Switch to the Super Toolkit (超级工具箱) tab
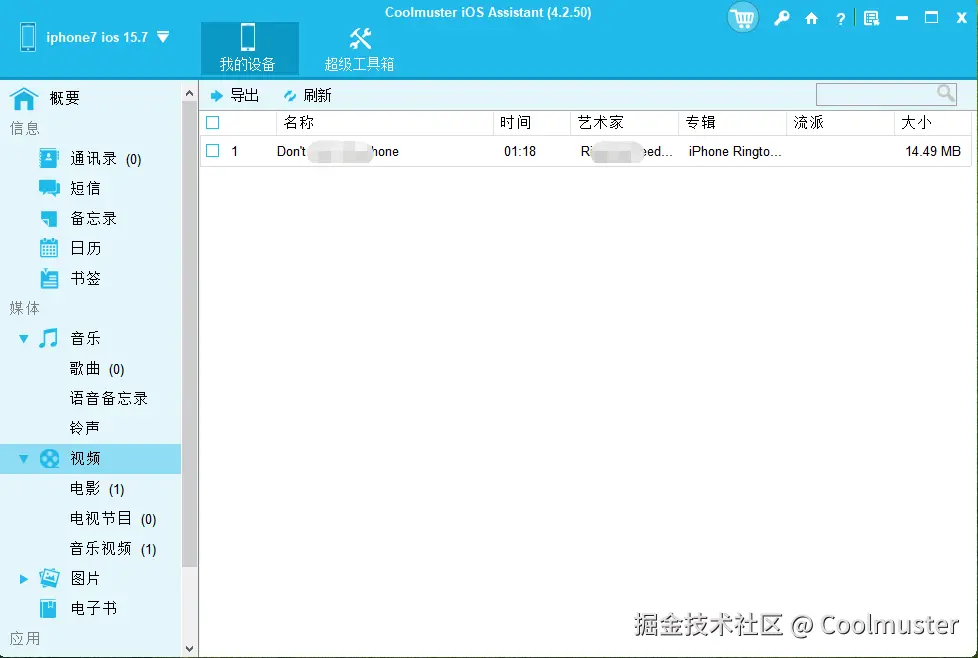Screen dimensions: 978x658 pyautogui.click(x=360, y=47)
